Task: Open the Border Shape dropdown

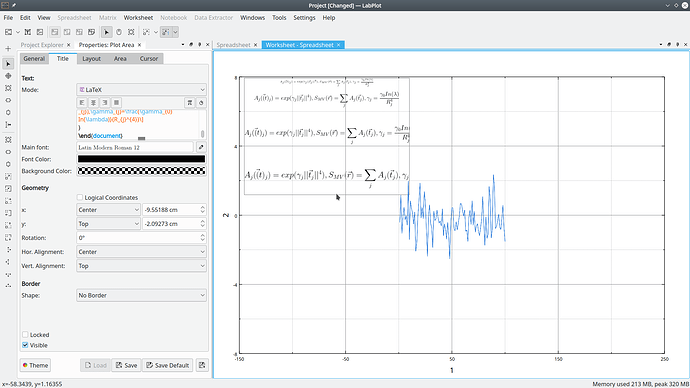Action: tap(141, 296)
